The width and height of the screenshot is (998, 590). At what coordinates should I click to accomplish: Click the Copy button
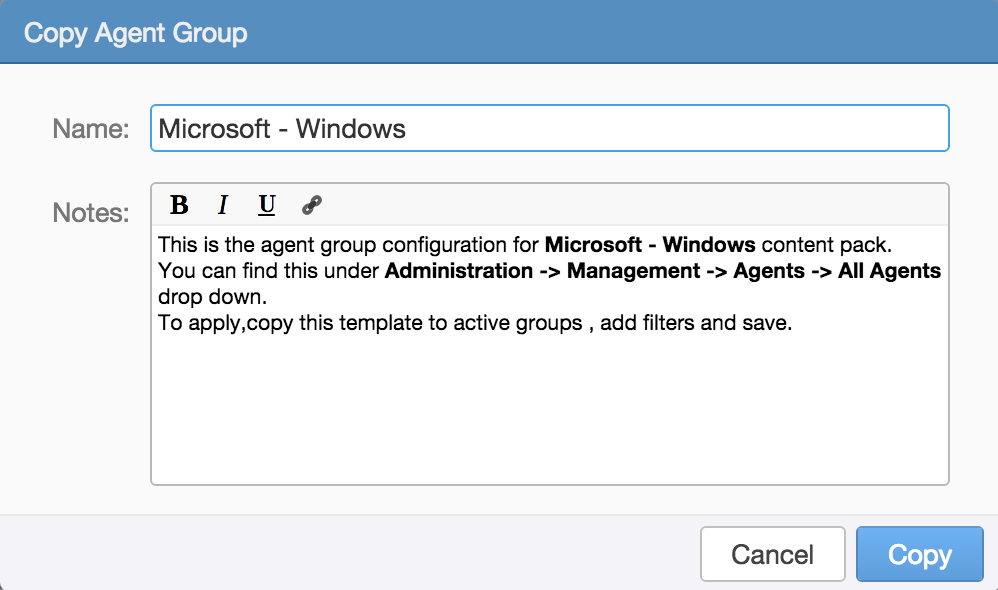(x=919, y=554)
